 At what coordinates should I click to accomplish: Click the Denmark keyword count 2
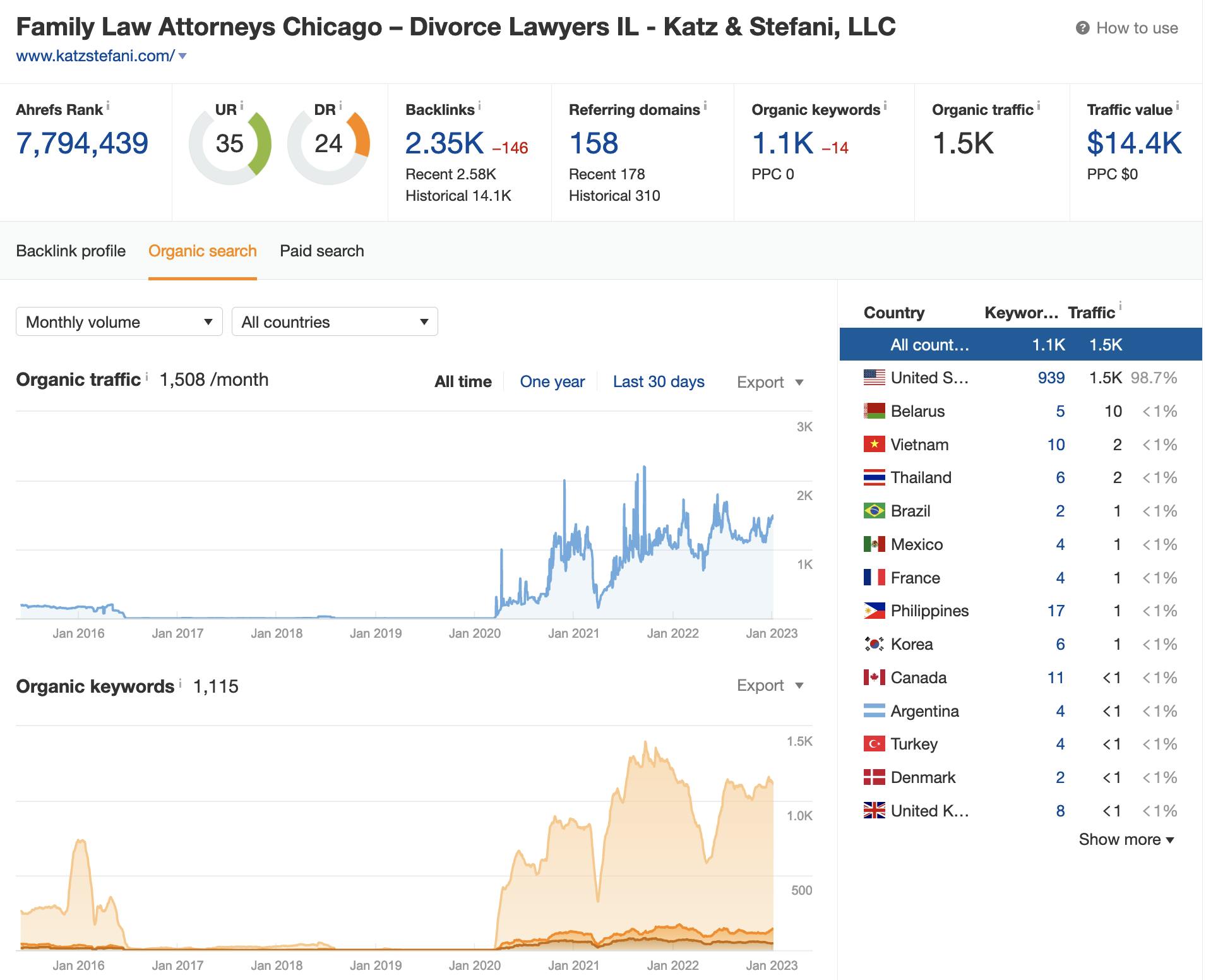click(x=1061, y=777)
